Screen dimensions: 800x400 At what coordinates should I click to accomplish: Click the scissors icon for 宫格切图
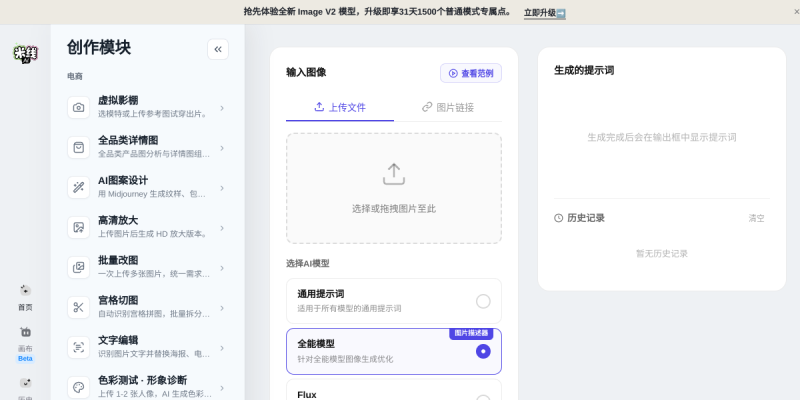coord(79,307)
